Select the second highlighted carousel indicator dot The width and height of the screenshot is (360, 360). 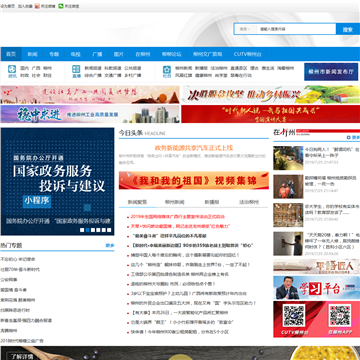[x=87, y=230]
